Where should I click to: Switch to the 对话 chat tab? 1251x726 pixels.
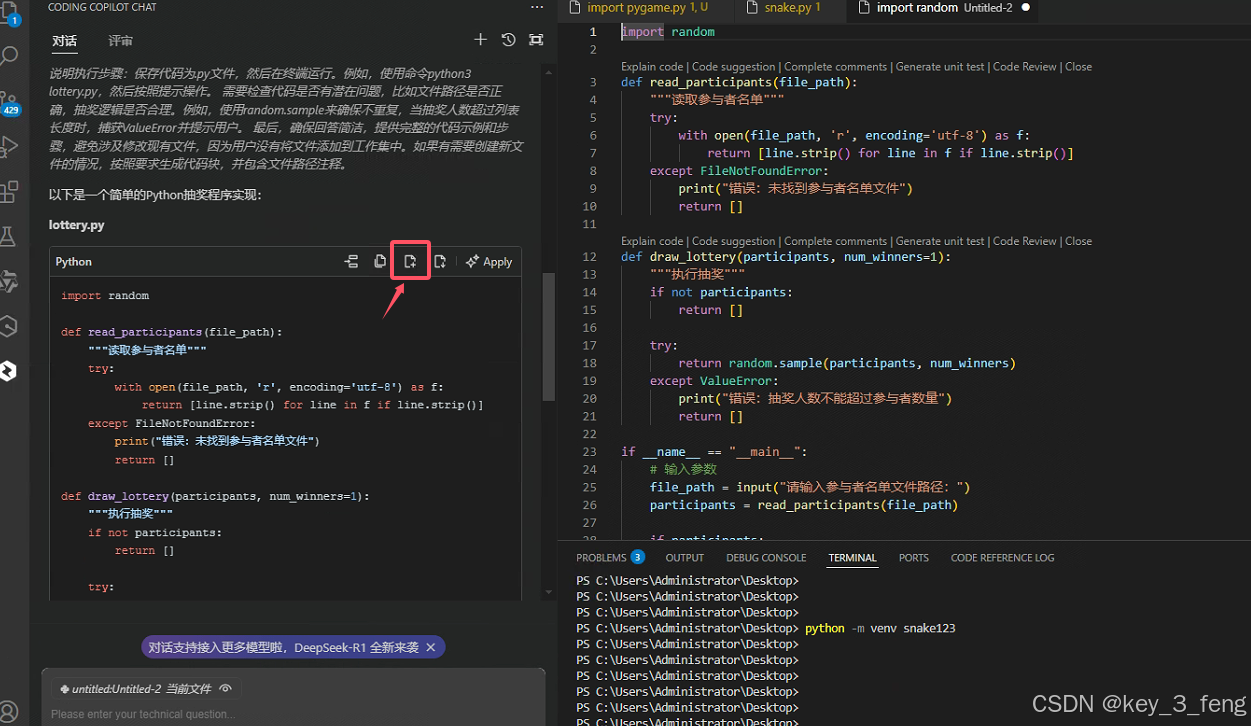point(65,41)
